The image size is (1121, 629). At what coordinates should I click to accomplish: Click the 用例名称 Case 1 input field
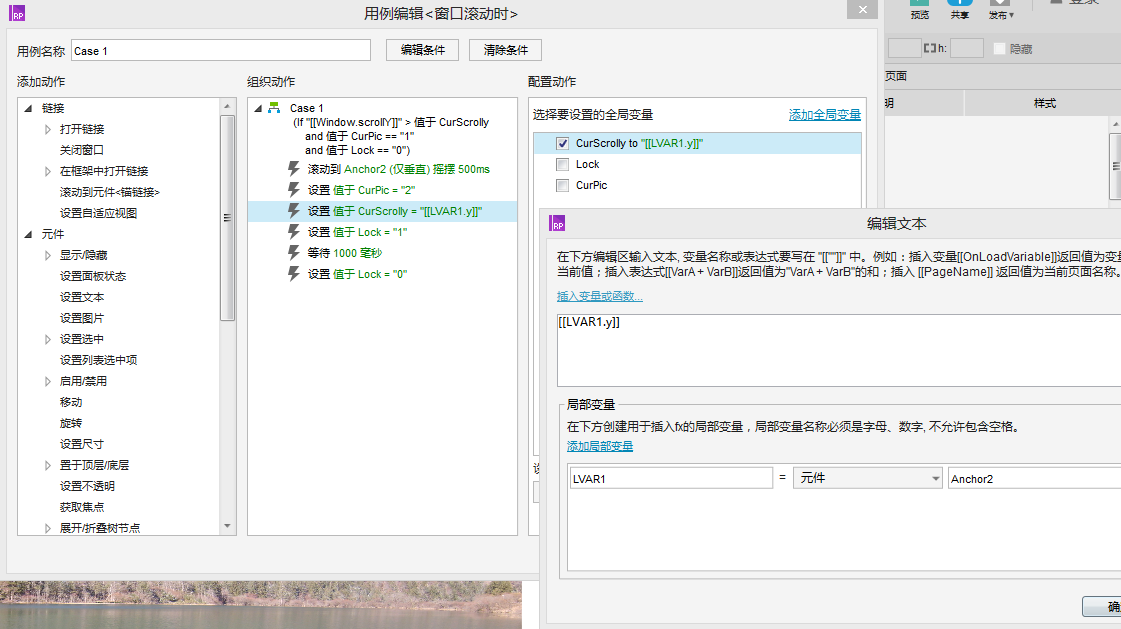pos(221,51)
